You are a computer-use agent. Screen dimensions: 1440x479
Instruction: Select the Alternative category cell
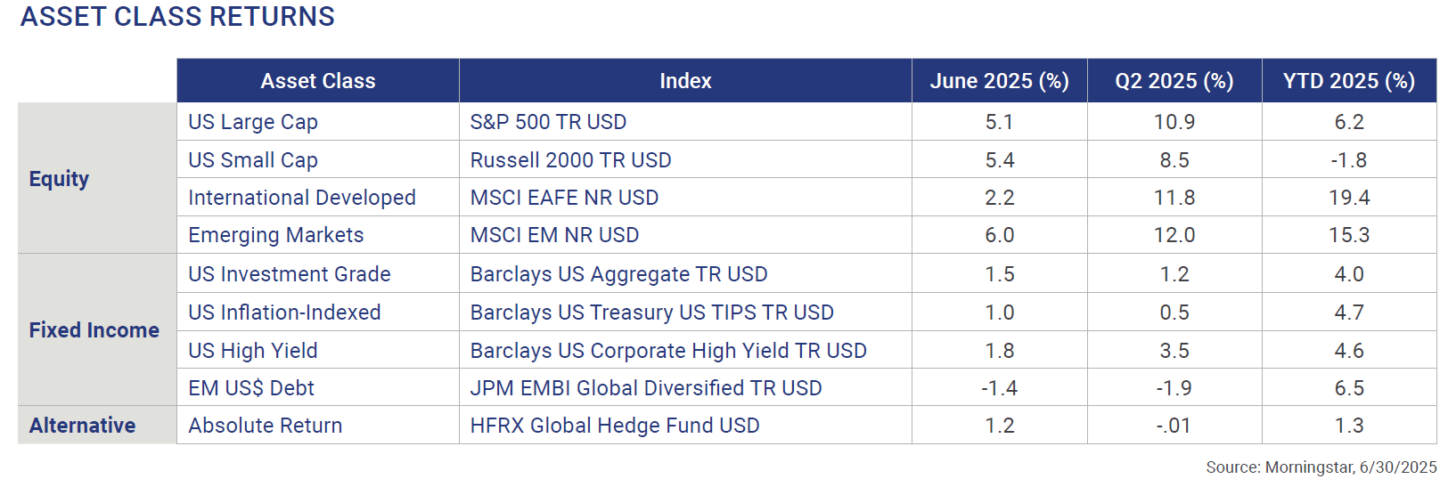pos(82,425)
